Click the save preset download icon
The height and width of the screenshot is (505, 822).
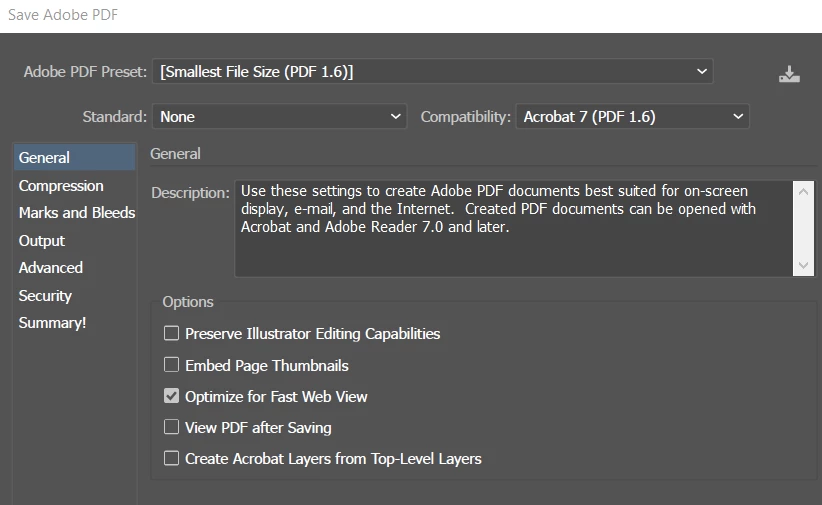coord(789,74)
